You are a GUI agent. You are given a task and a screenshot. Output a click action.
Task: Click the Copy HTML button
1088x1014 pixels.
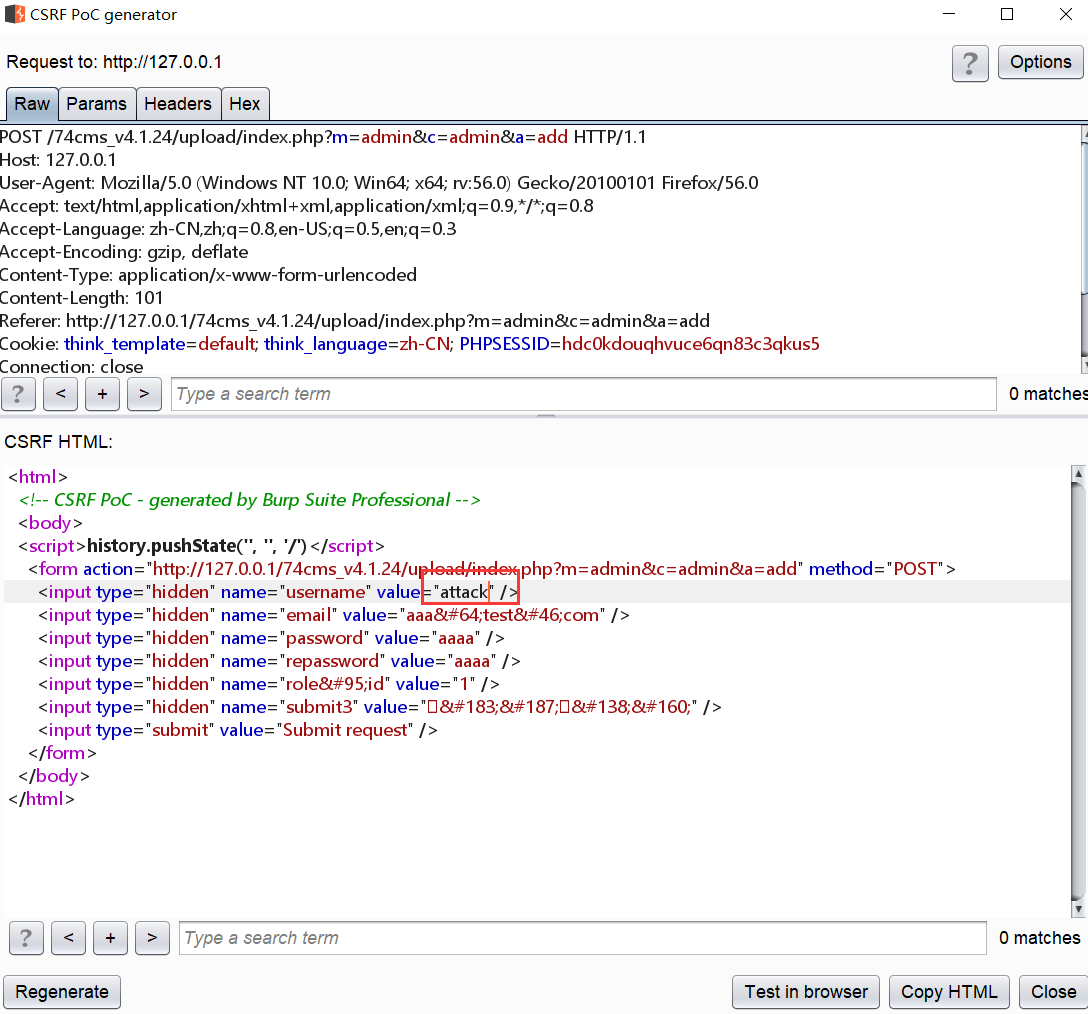point(949,992)
